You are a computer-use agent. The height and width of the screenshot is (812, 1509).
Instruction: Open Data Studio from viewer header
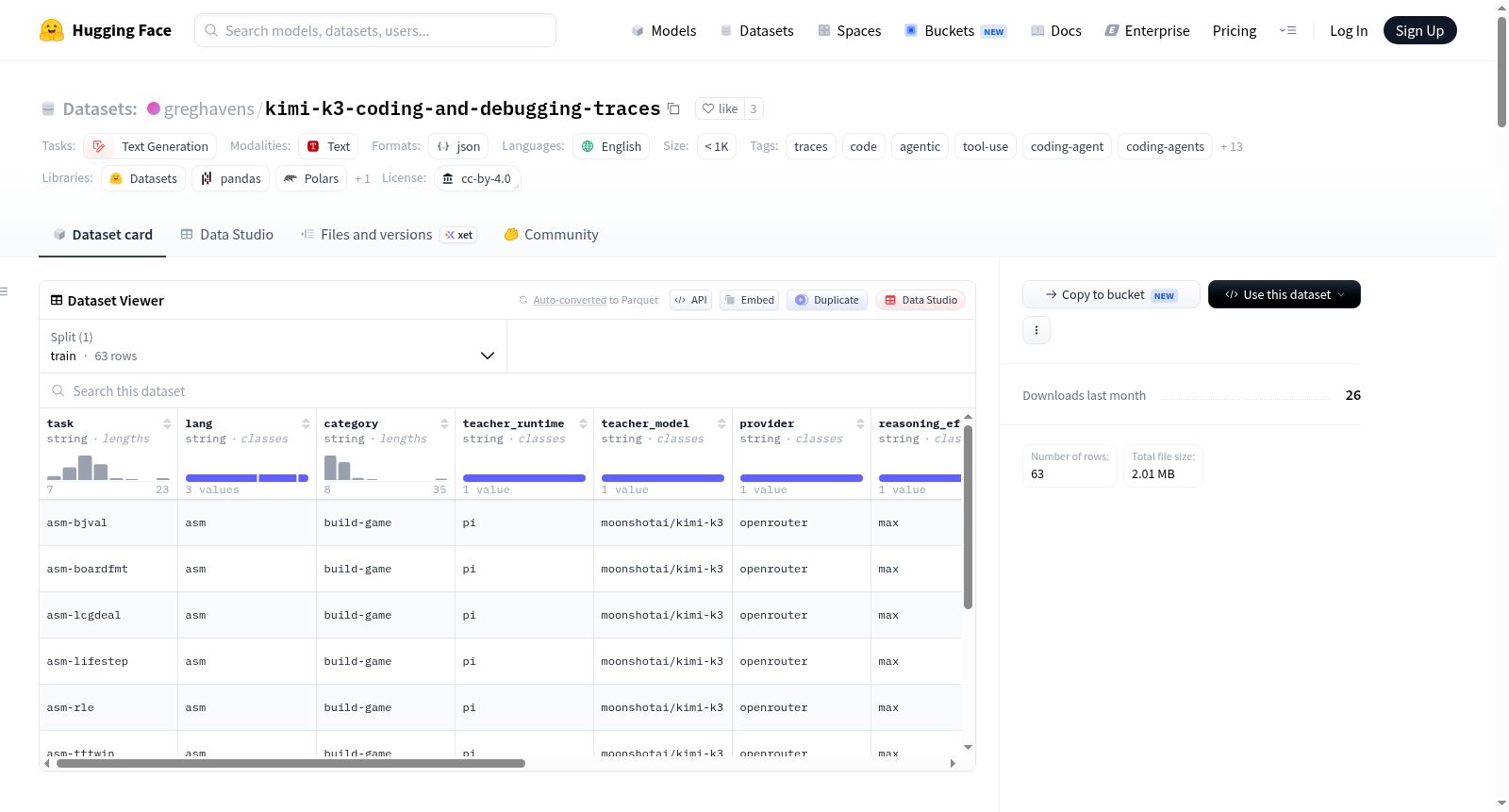[920, 300]
